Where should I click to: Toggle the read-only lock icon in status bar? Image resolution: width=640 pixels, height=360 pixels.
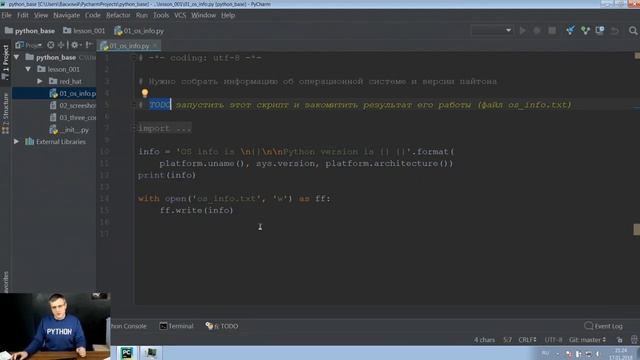pyautogui.click(x=620, y=340)
